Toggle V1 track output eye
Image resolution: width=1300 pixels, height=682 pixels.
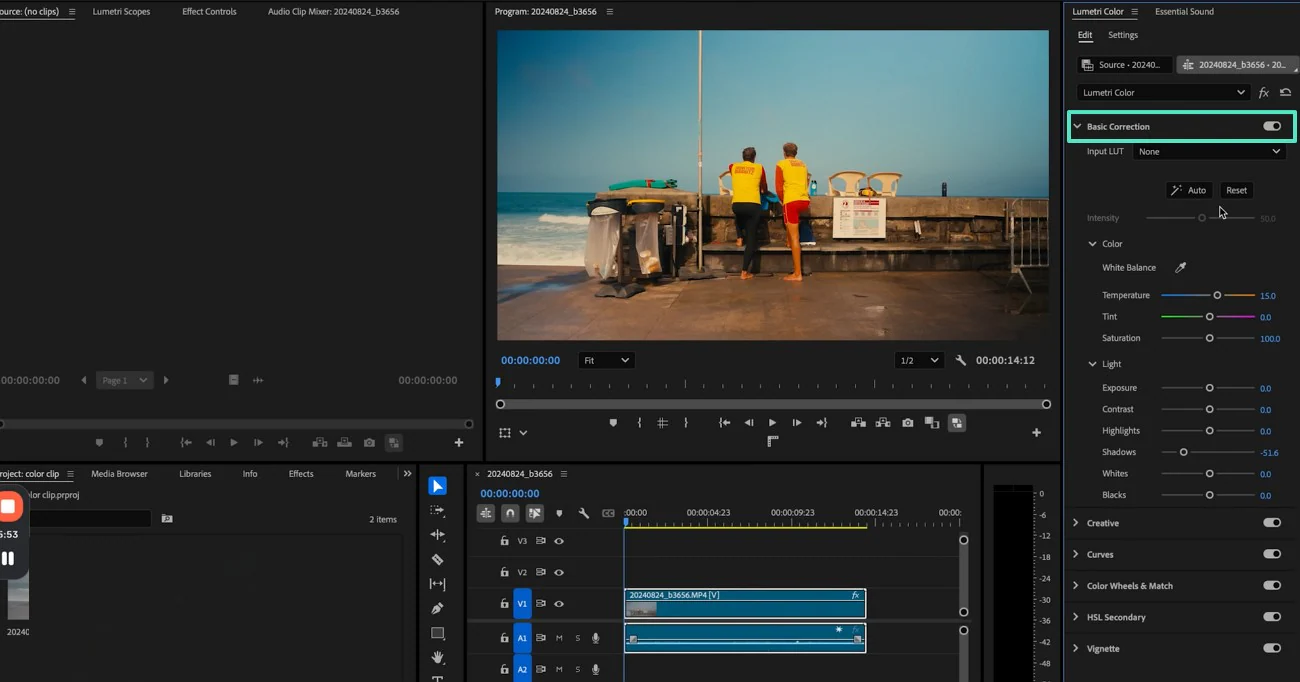[x=559, y=604]
